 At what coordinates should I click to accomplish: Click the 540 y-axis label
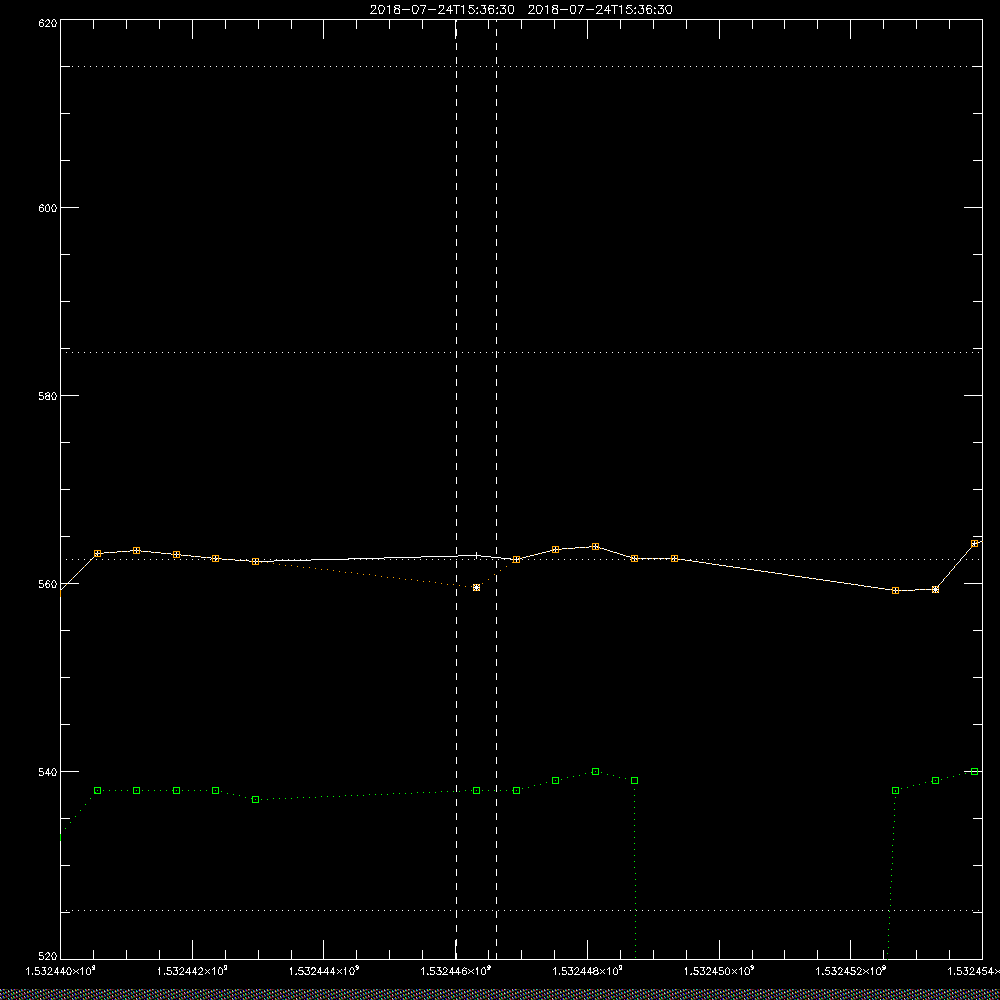[x=48, y=771]
